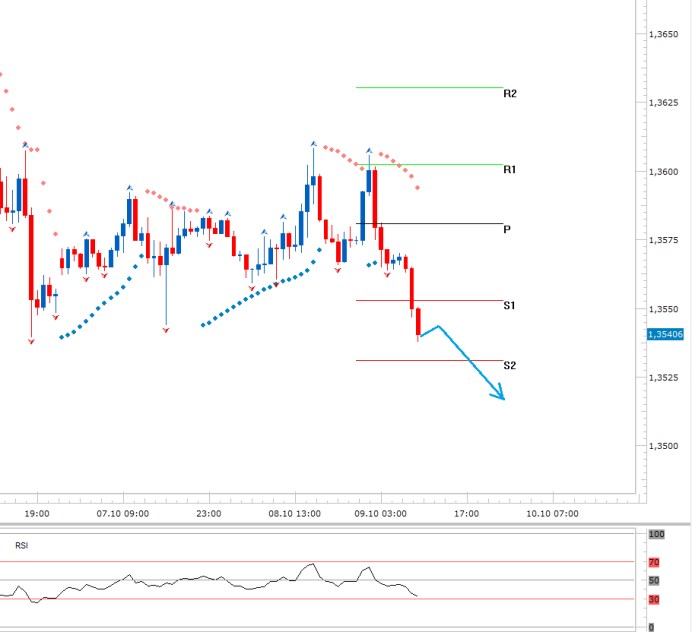Click the P pivot point label

(507, 229)
